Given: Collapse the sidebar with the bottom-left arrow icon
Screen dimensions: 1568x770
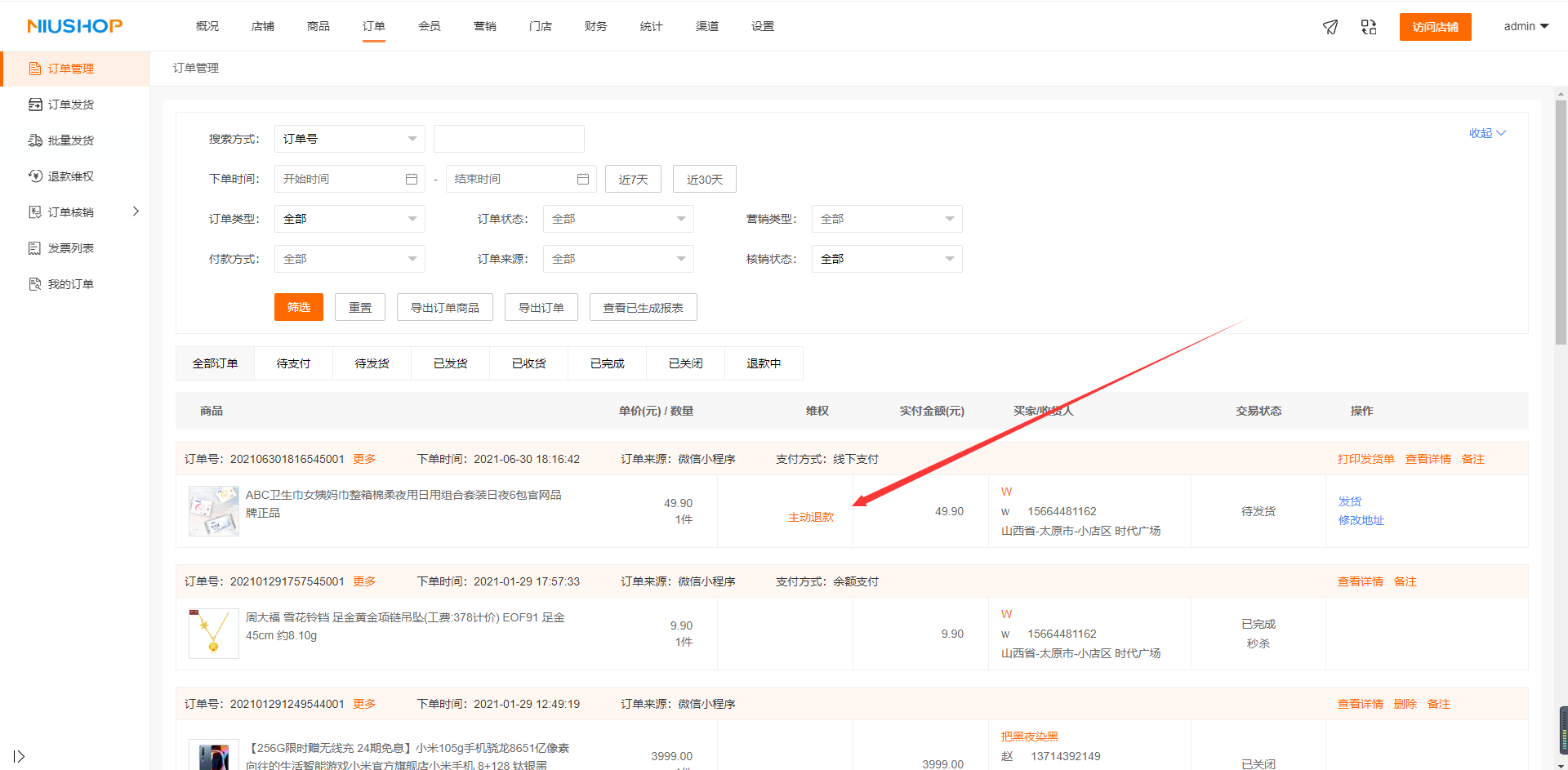Looking at the screenshot, I should (19, 756).
